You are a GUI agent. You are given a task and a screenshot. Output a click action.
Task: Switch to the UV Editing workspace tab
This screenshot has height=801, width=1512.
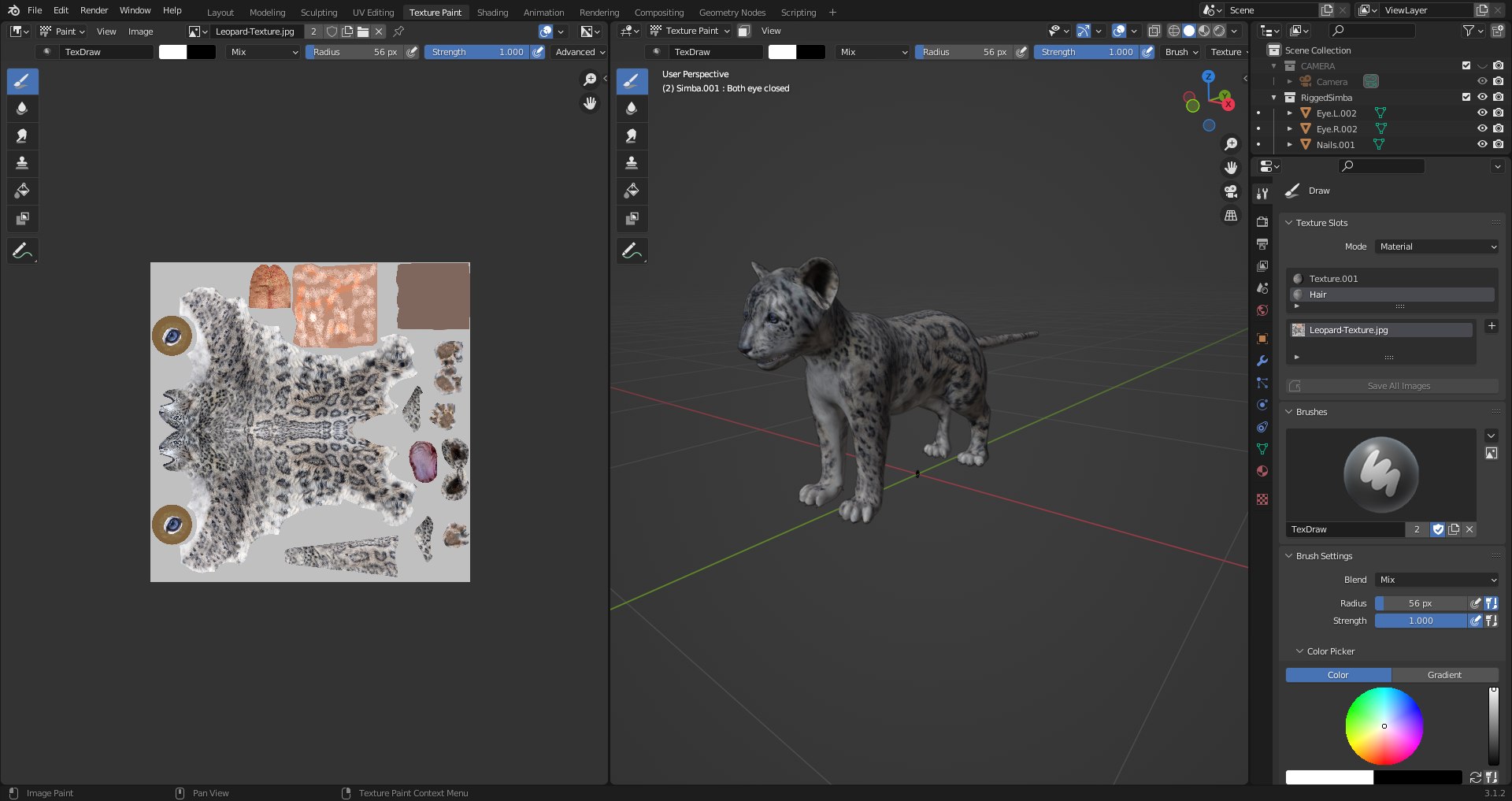(x=373, y=13)
